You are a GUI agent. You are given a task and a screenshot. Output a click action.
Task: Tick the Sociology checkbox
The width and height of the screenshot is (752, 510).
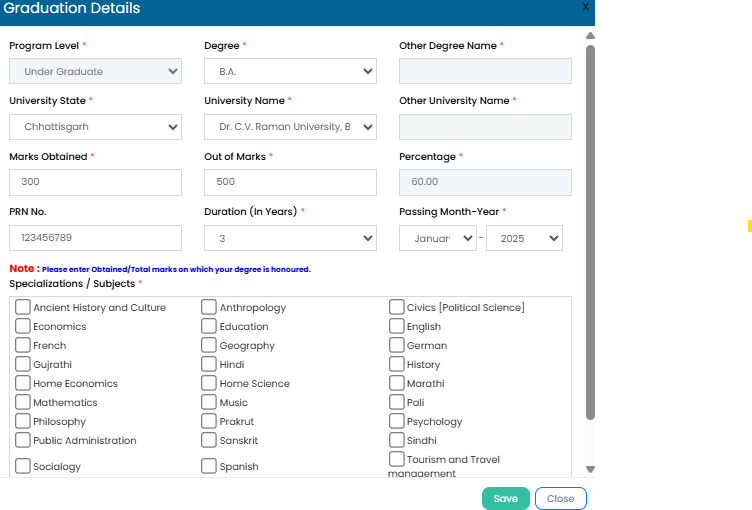click(23, 466)
